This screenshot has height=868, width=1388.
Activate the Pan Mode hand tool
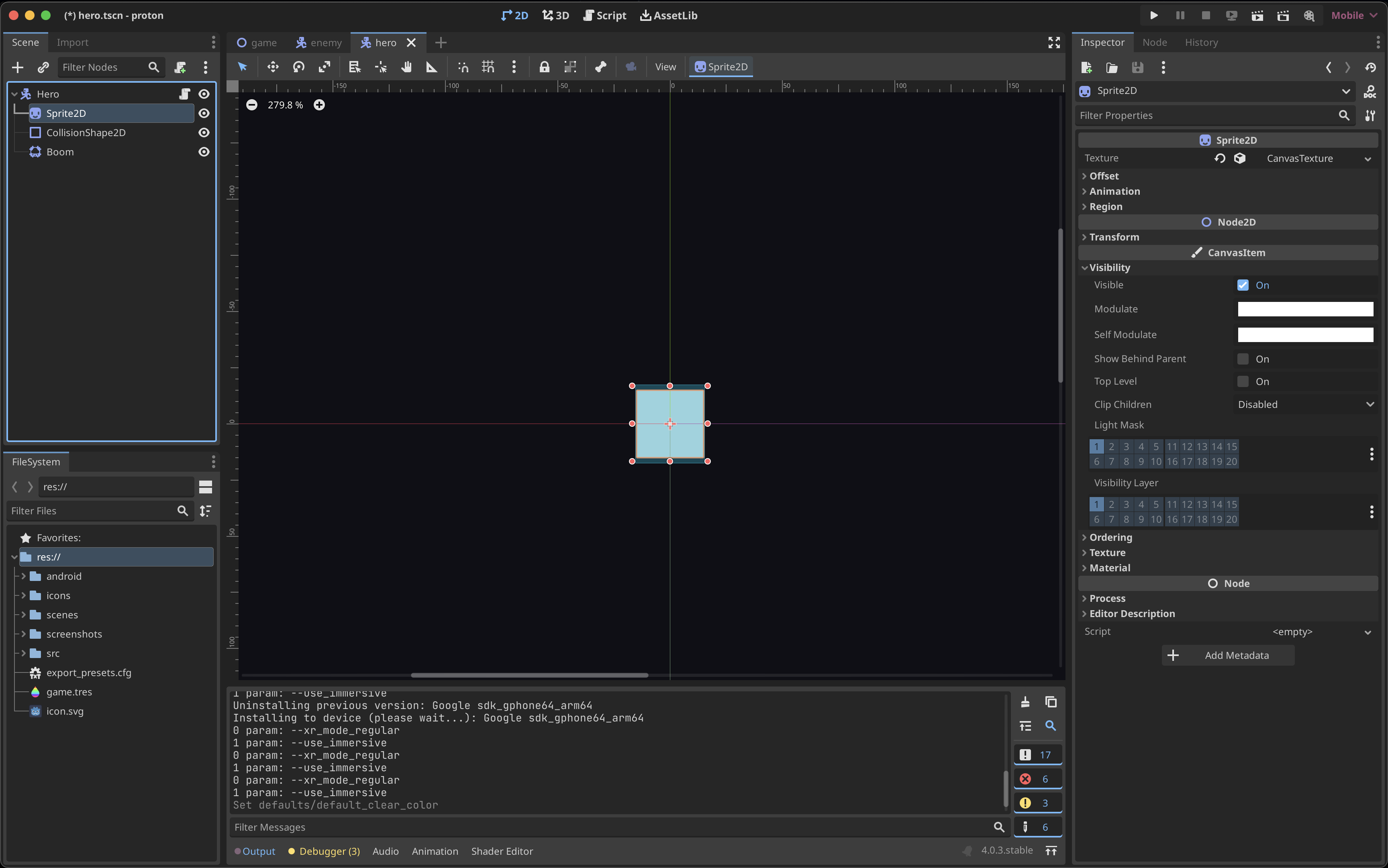[406, 67]
